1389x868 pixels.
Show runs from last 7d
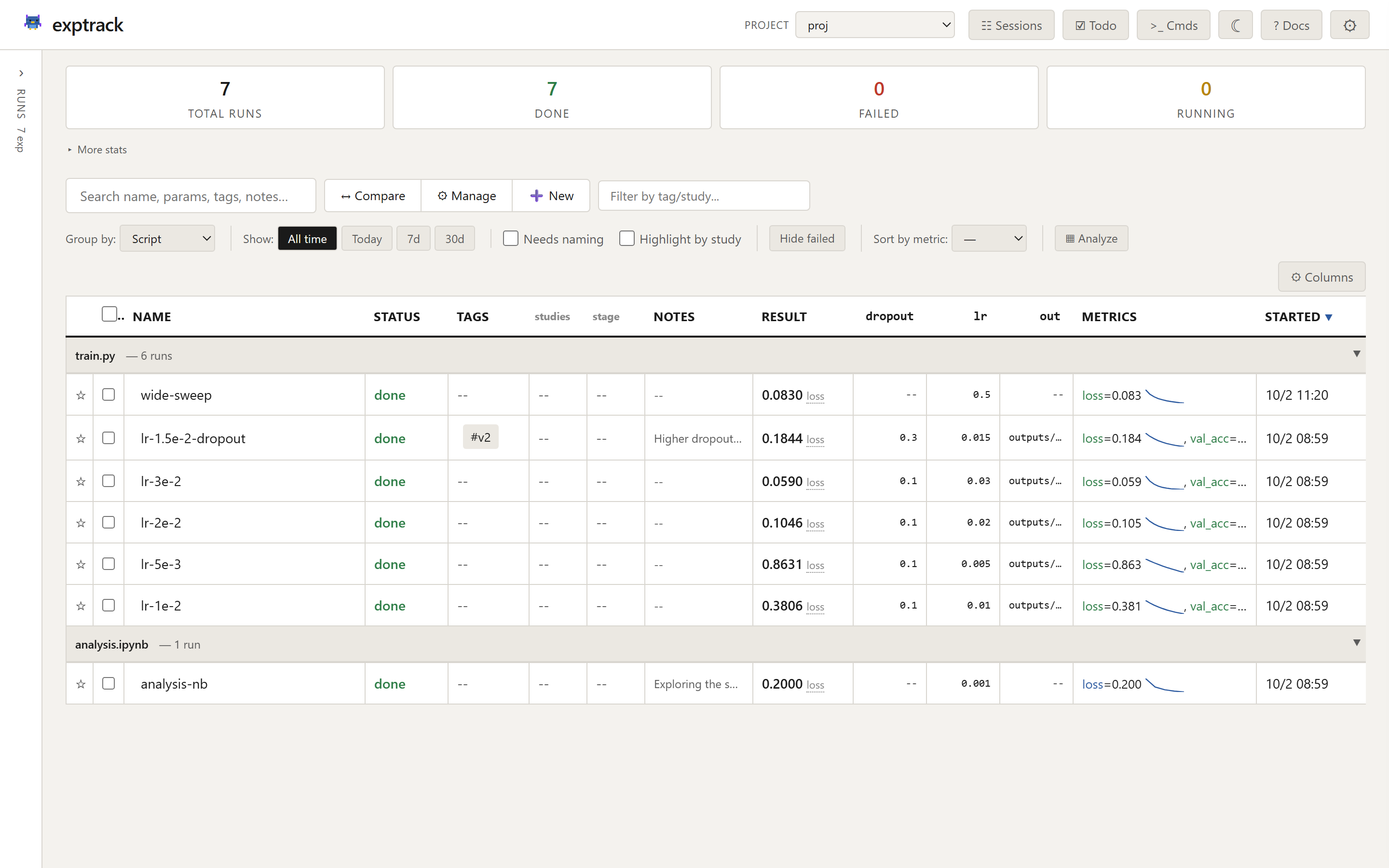(x=413, y=238)
